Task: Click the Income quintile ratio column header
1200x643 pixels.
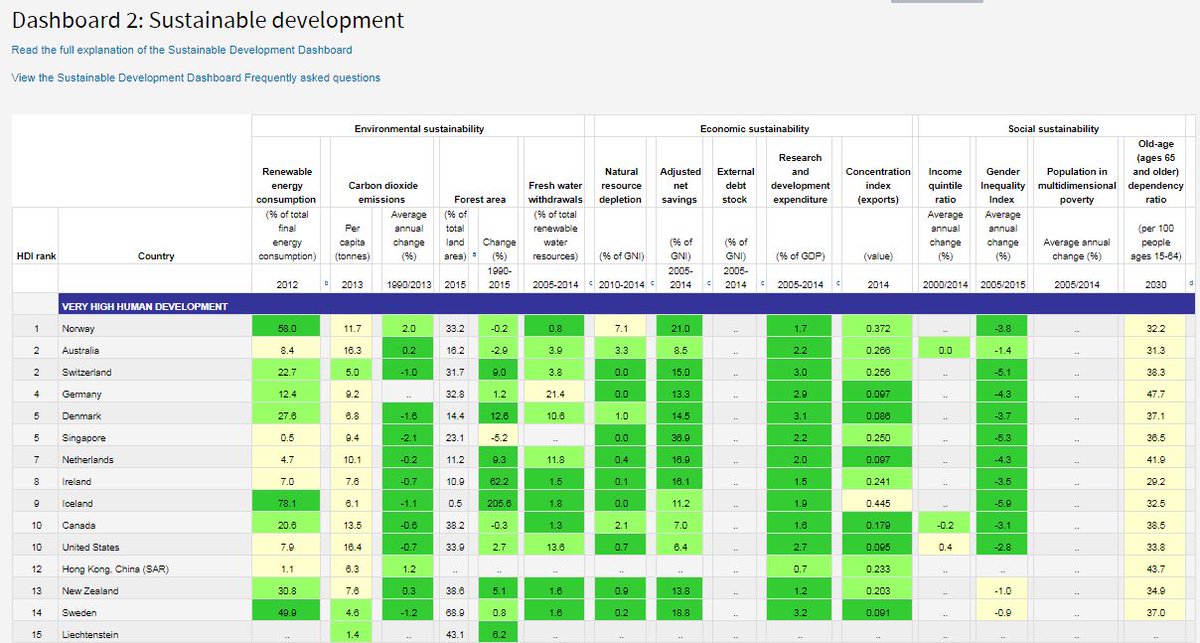Action: [x=945, y=186]
